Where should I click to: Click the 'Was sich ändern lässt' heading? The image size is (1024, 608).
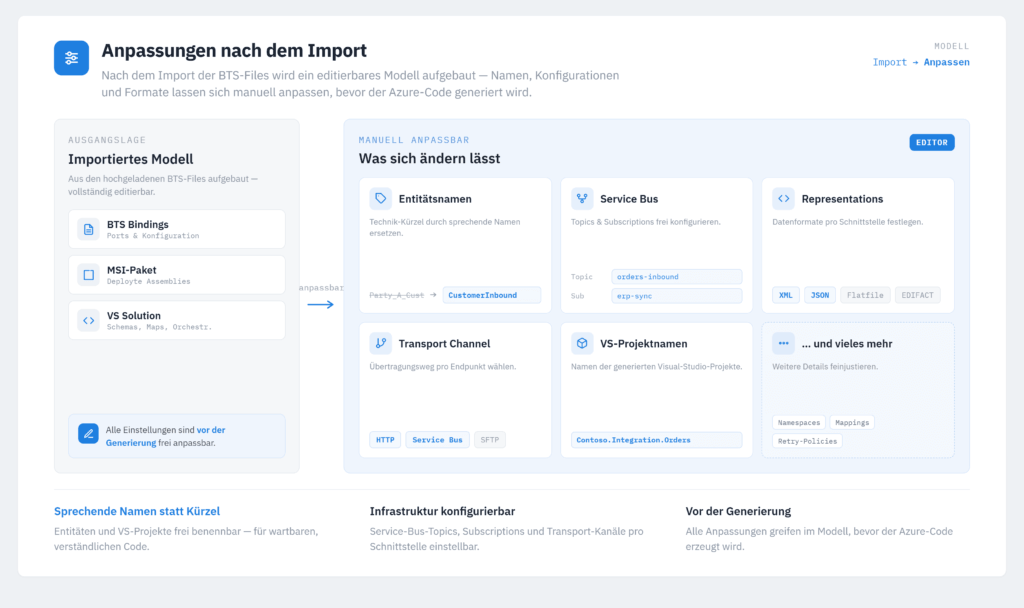click(x=429, y=159)
